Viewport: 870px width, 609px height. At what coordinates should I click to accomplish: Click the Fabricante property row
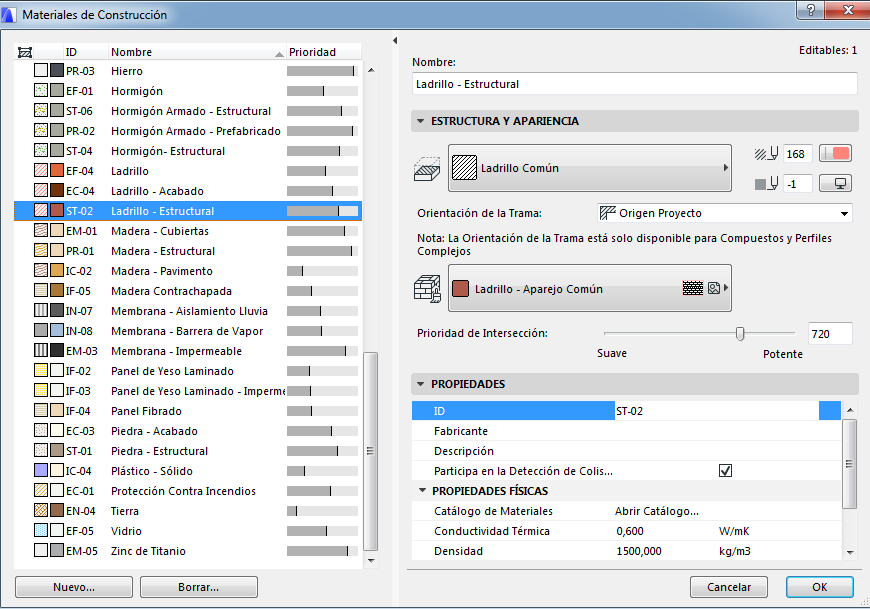[x=626, y=430]
